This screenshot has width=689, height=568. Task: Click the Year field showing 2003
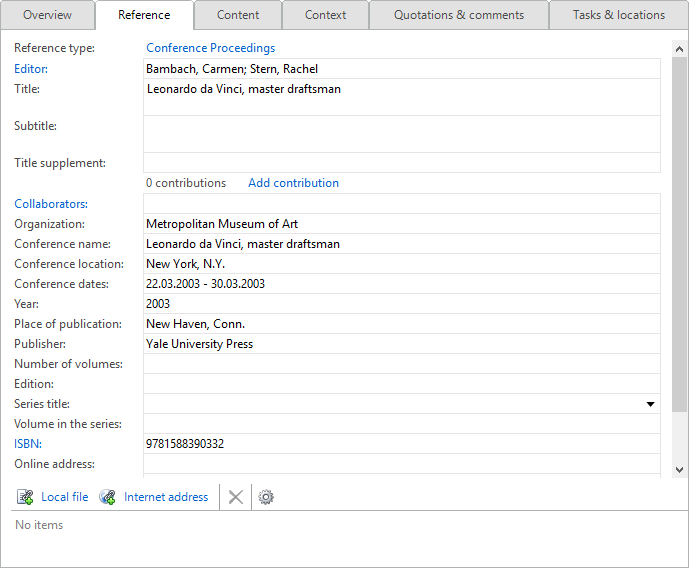point(402,304)
